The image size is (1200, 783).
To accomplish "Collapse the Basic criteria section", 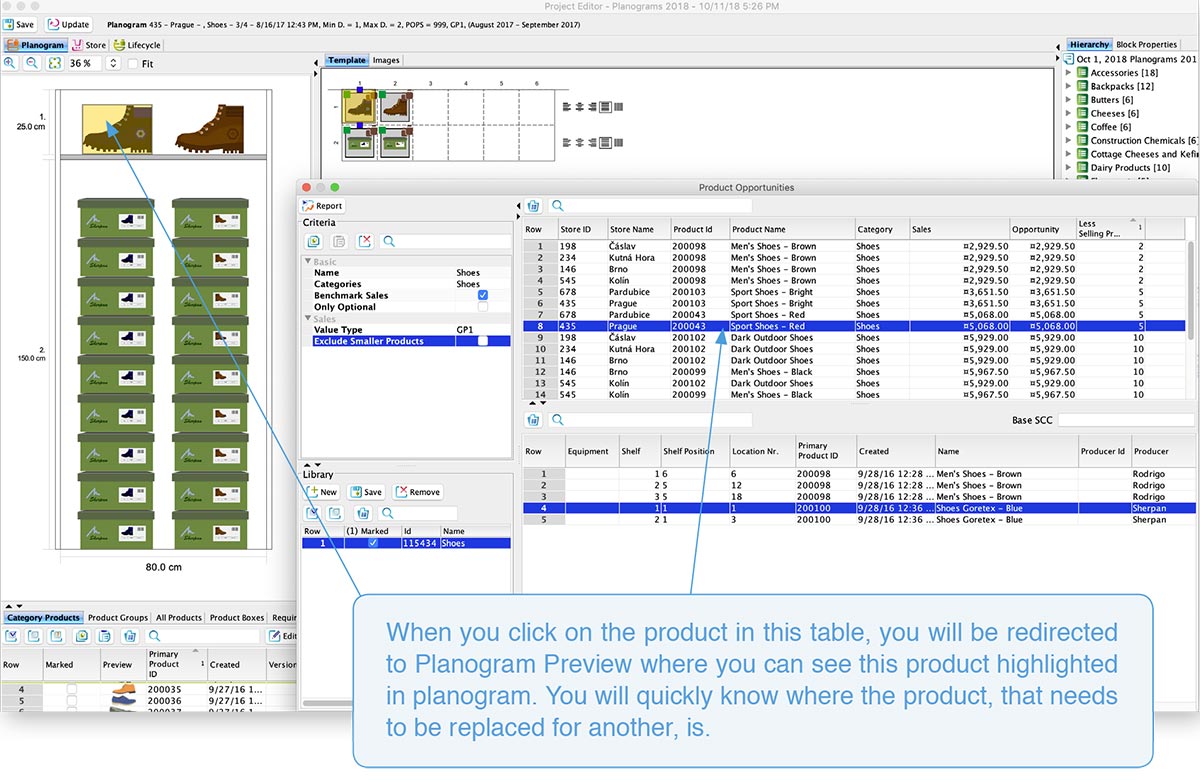I will (308, 262).
